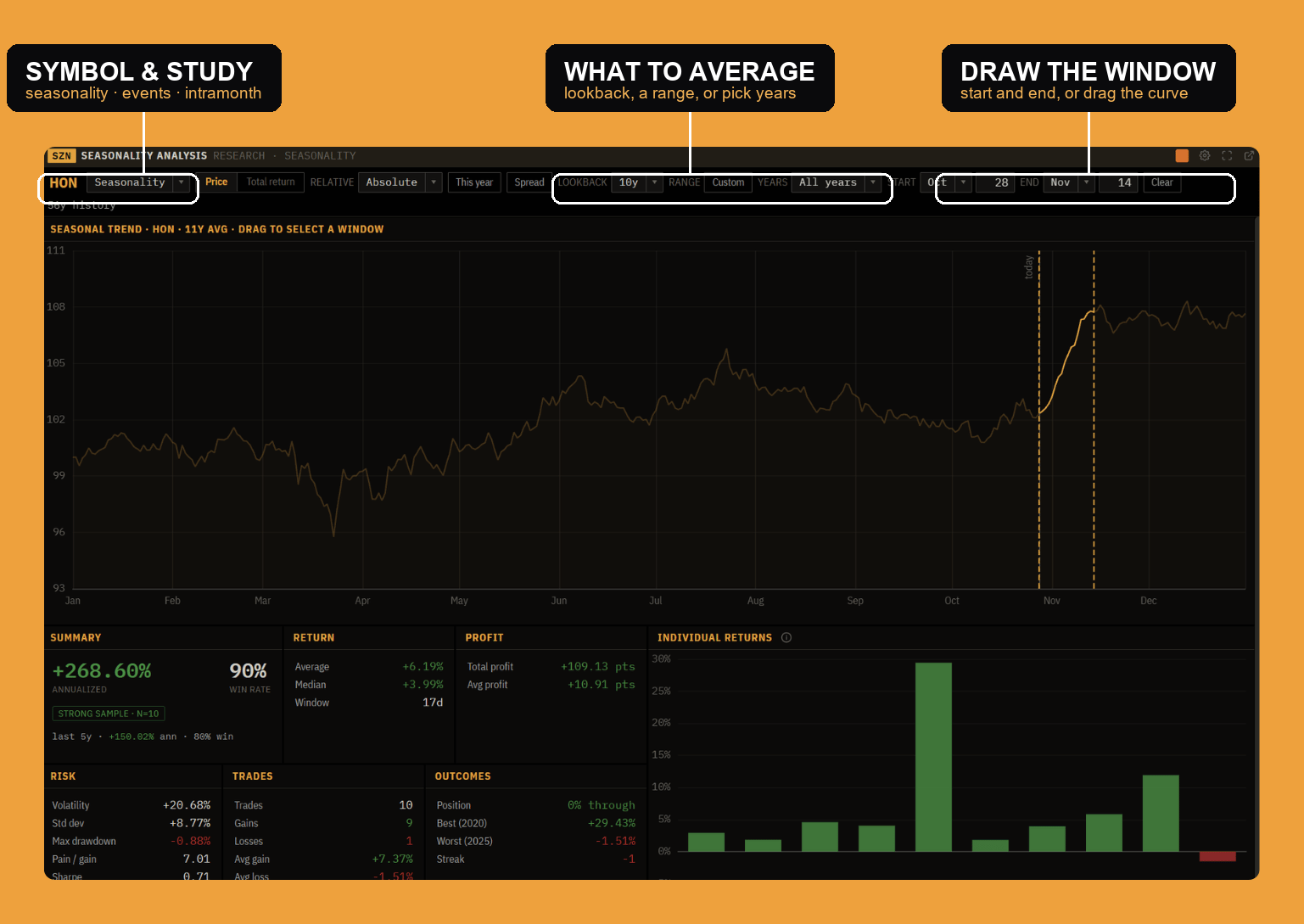Click the +268.60% annualized value
Image resolution: width=1304 pixels, height=924 pixels.
(x=102, y=671)
